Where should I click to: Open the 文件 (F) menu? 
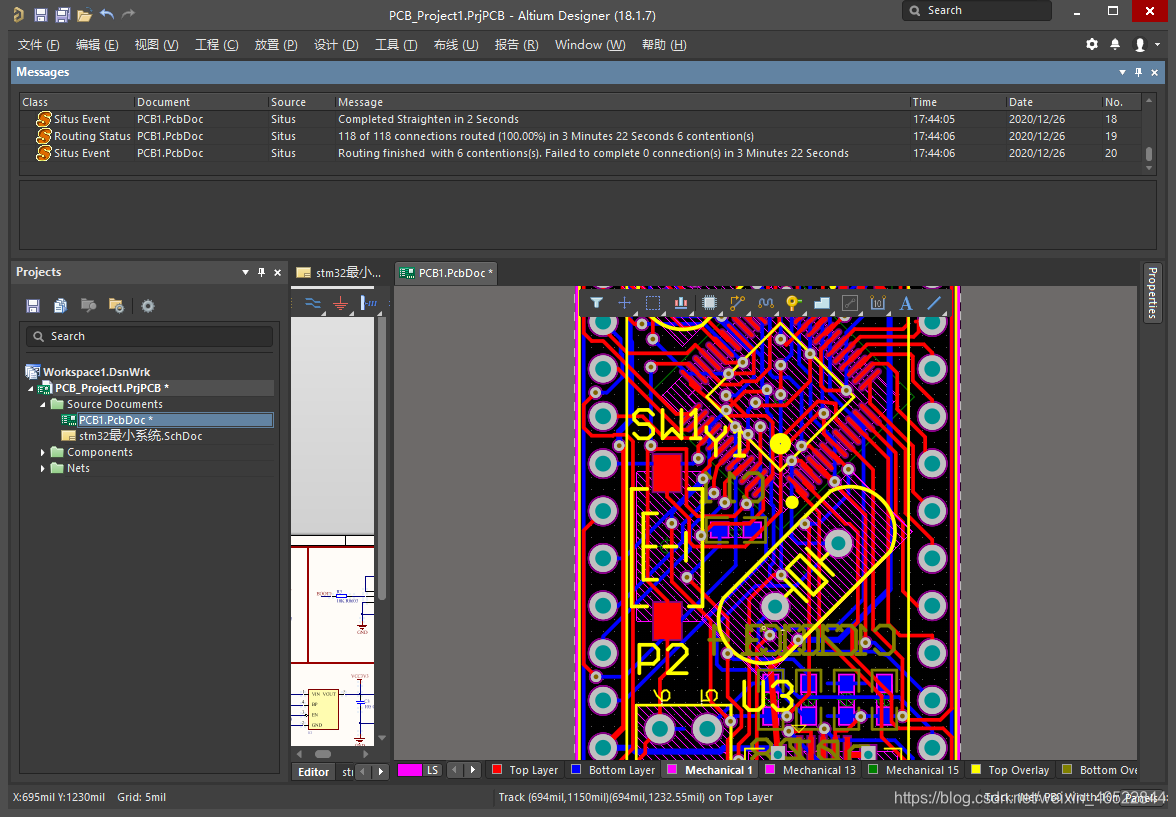click(38, 45)
